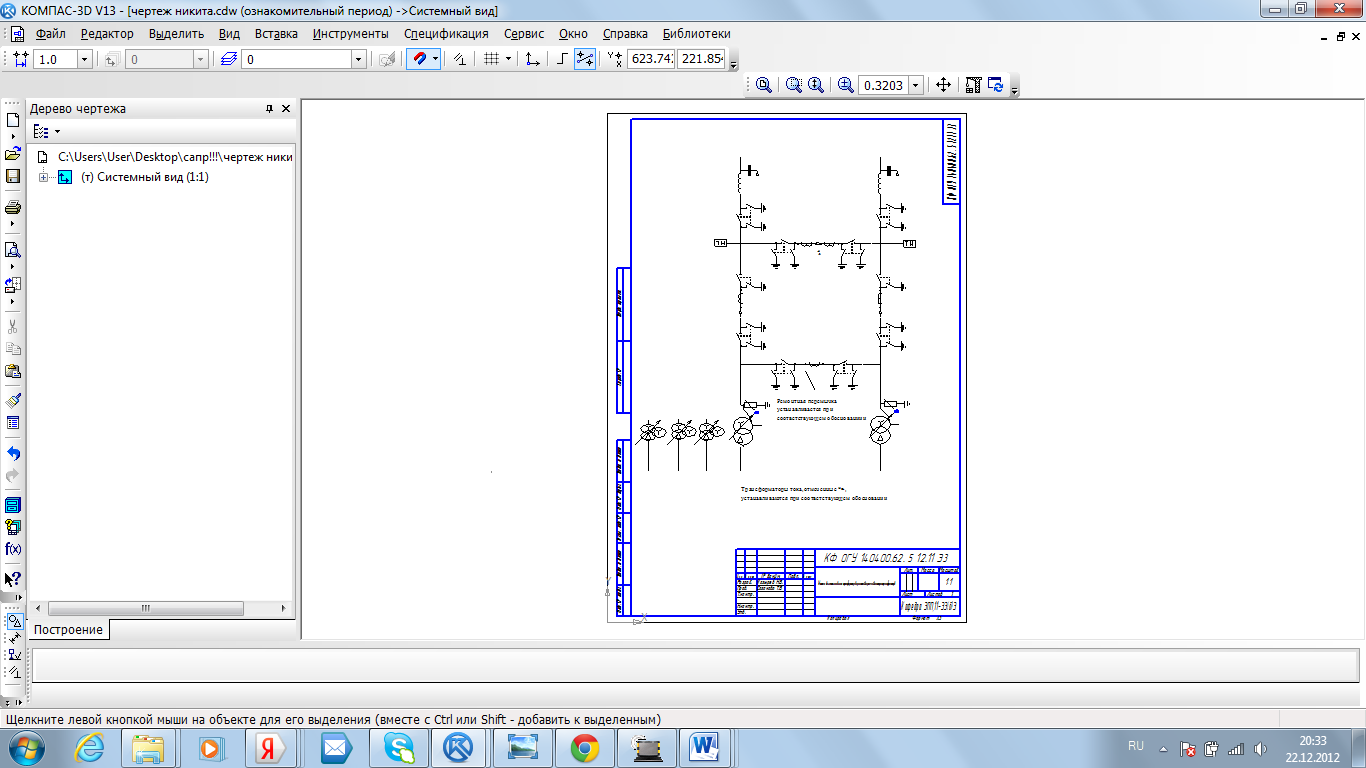Expand the Системный вид (1:1) tree node
This screenshot has height=768, width=1366.
click(x=43, y=177)
